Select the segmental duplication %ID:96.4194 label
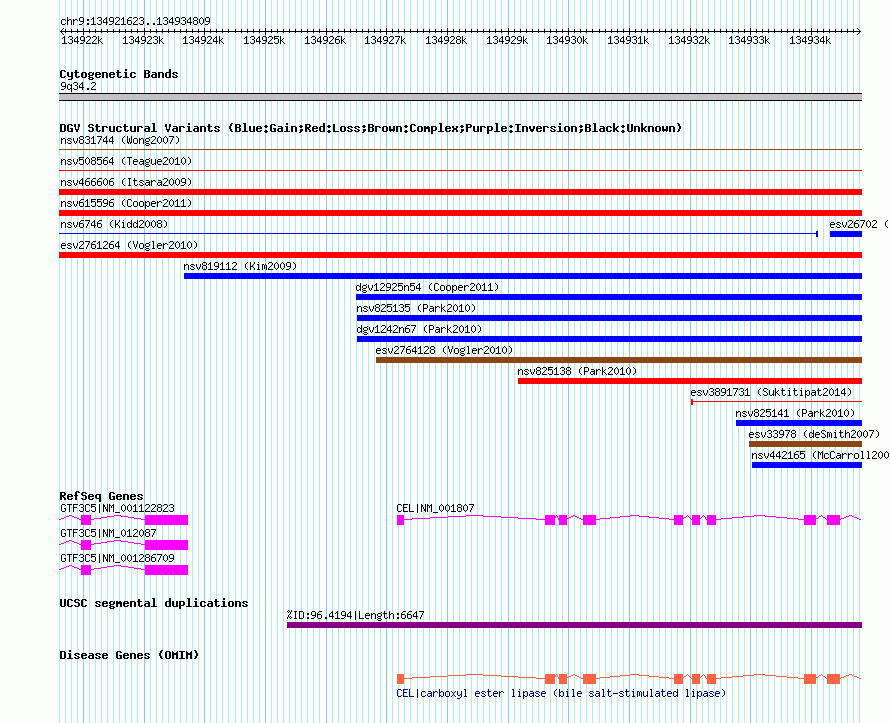The image size is (890, 723). (355, 615)
